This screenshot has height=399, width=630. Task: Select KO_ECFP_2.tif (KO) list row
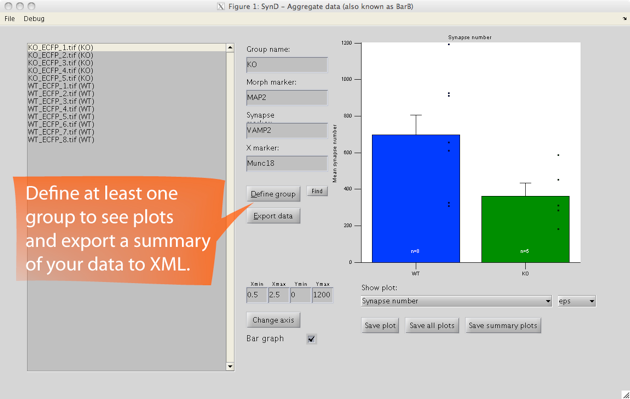127,55
